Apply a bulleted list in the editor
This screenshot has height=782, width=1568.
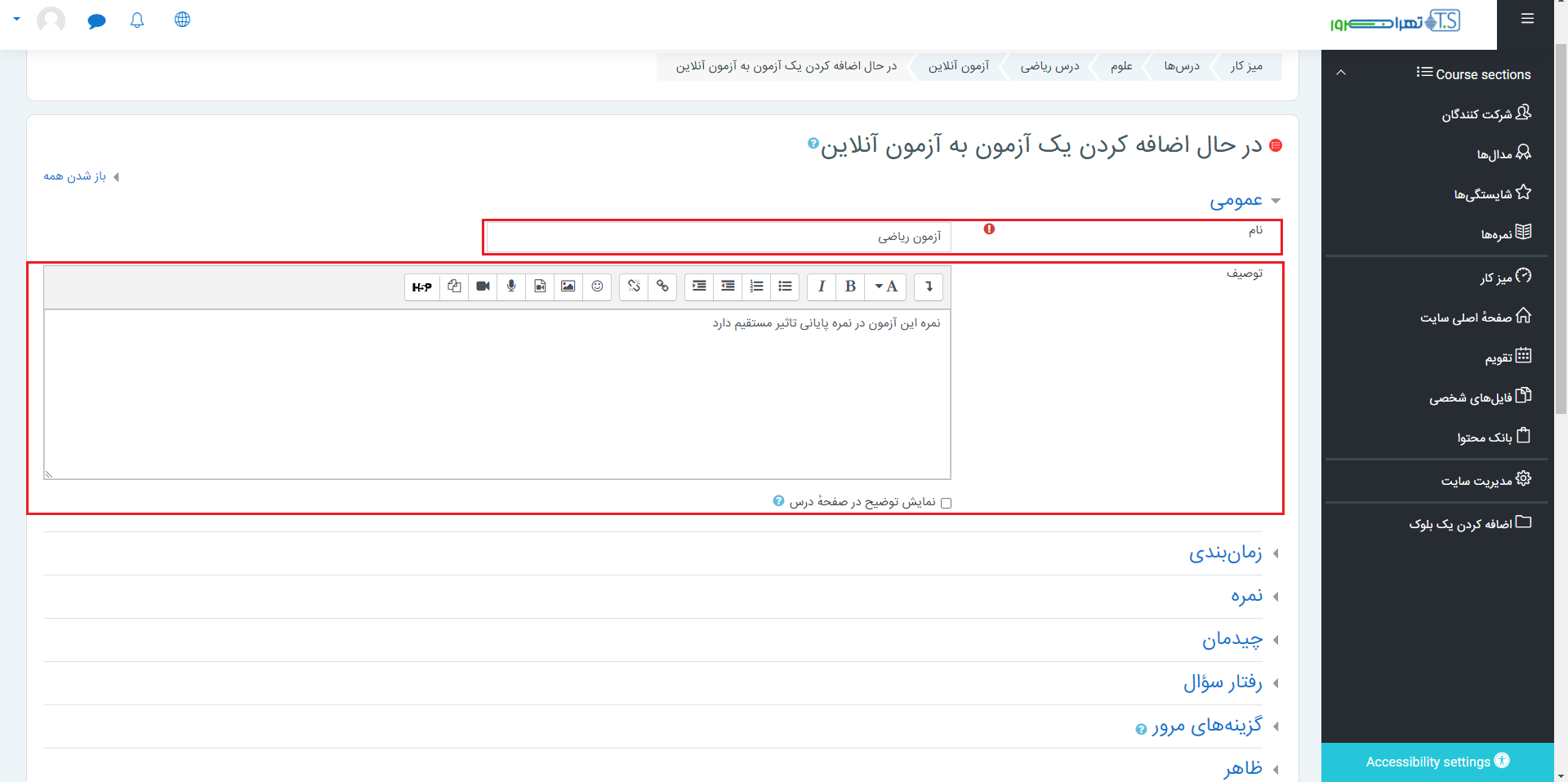click(x=785, y=287)
